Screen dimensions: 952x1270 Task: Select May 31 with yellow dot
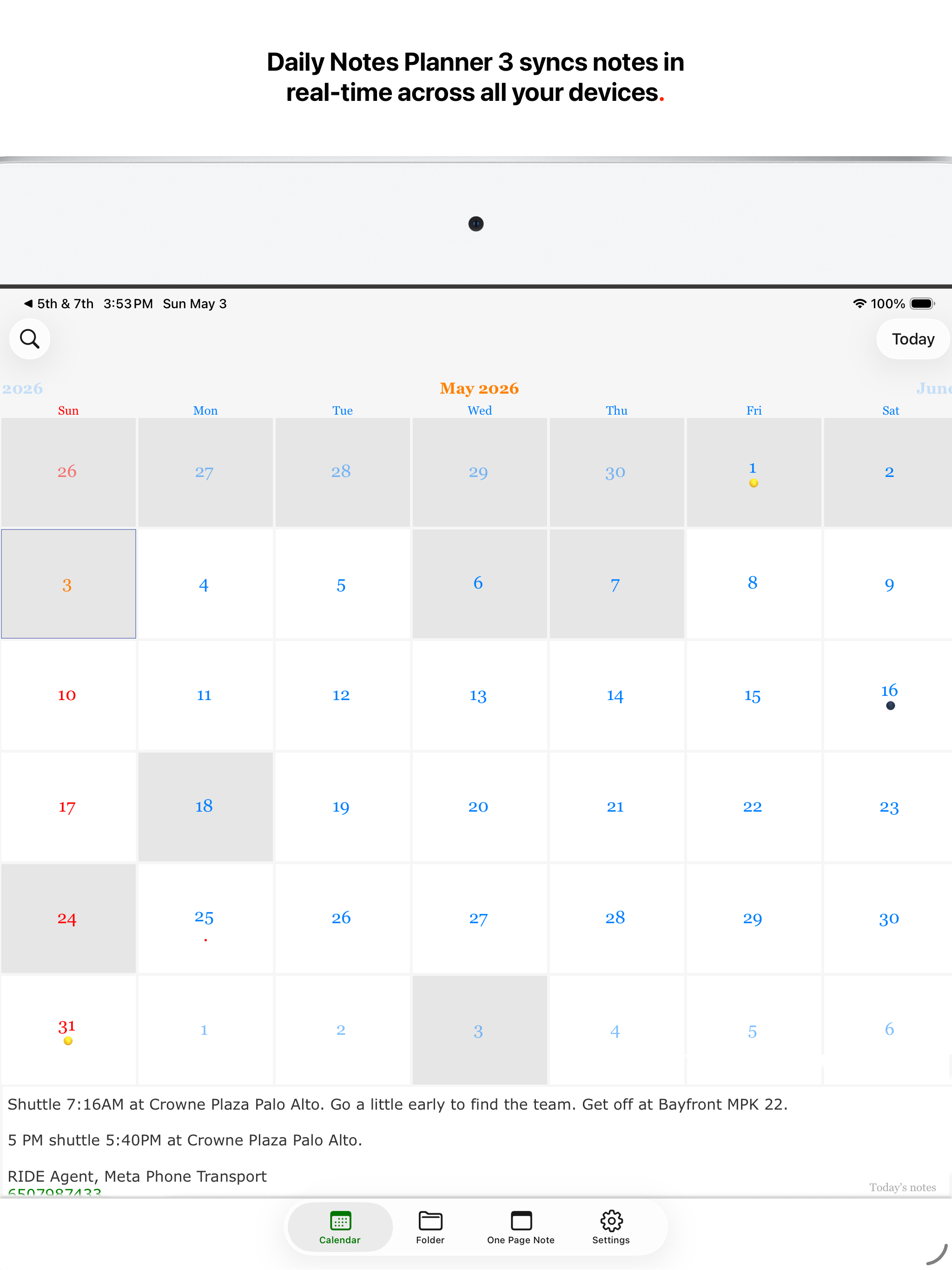(68, 1030)
